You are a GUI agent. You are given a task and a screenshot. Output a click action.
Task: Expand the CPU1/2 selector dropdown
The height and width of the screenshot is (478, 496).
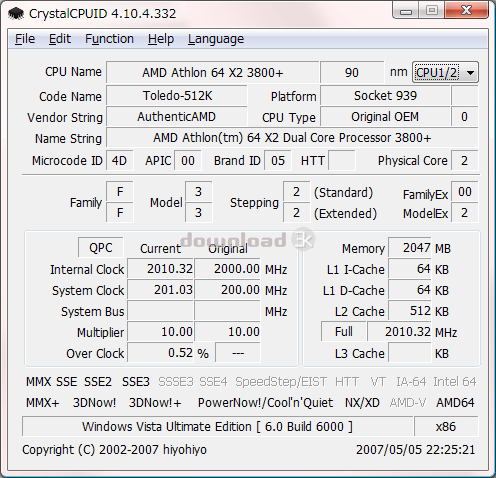coord(445,72)
